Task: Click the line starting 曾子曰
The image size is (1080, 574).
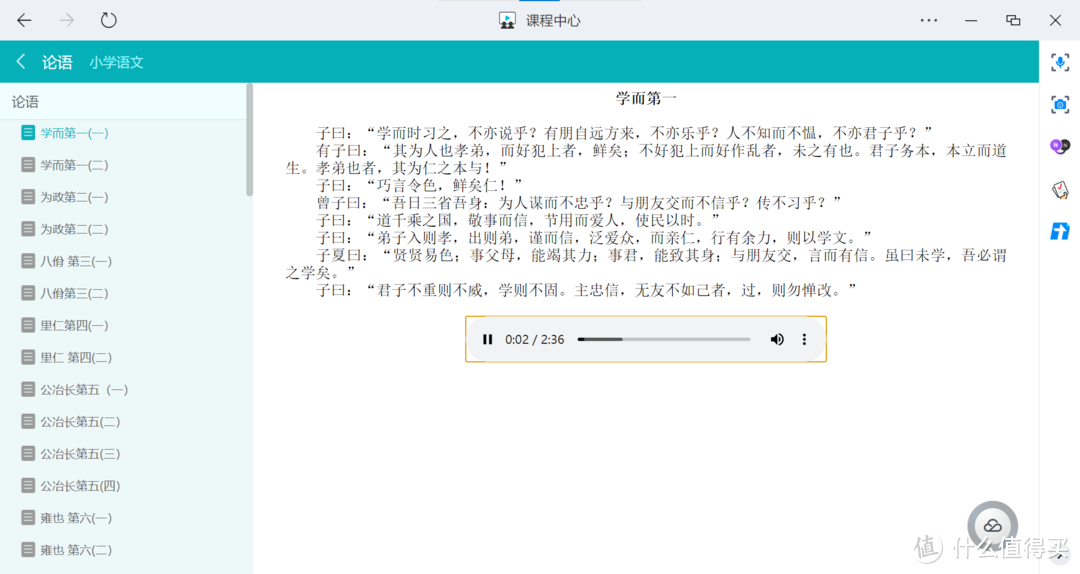Action: coord(579,203)
